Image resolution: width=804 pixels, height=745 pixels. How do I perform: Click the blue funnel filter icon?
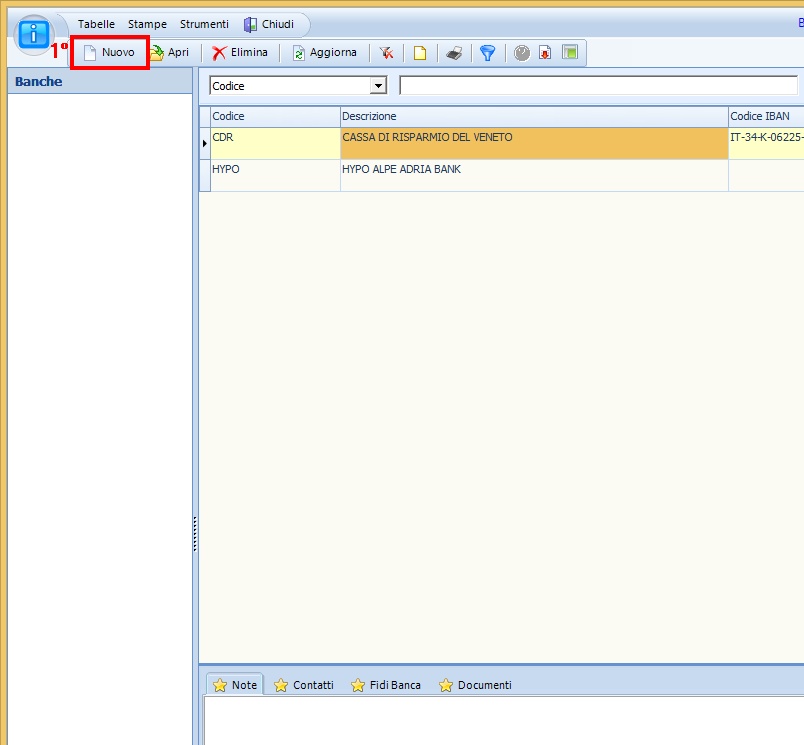click(487, 53)
